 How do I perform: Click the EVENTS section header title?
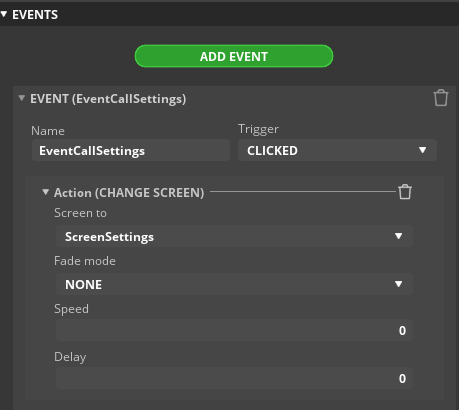(x=35, y=15)
